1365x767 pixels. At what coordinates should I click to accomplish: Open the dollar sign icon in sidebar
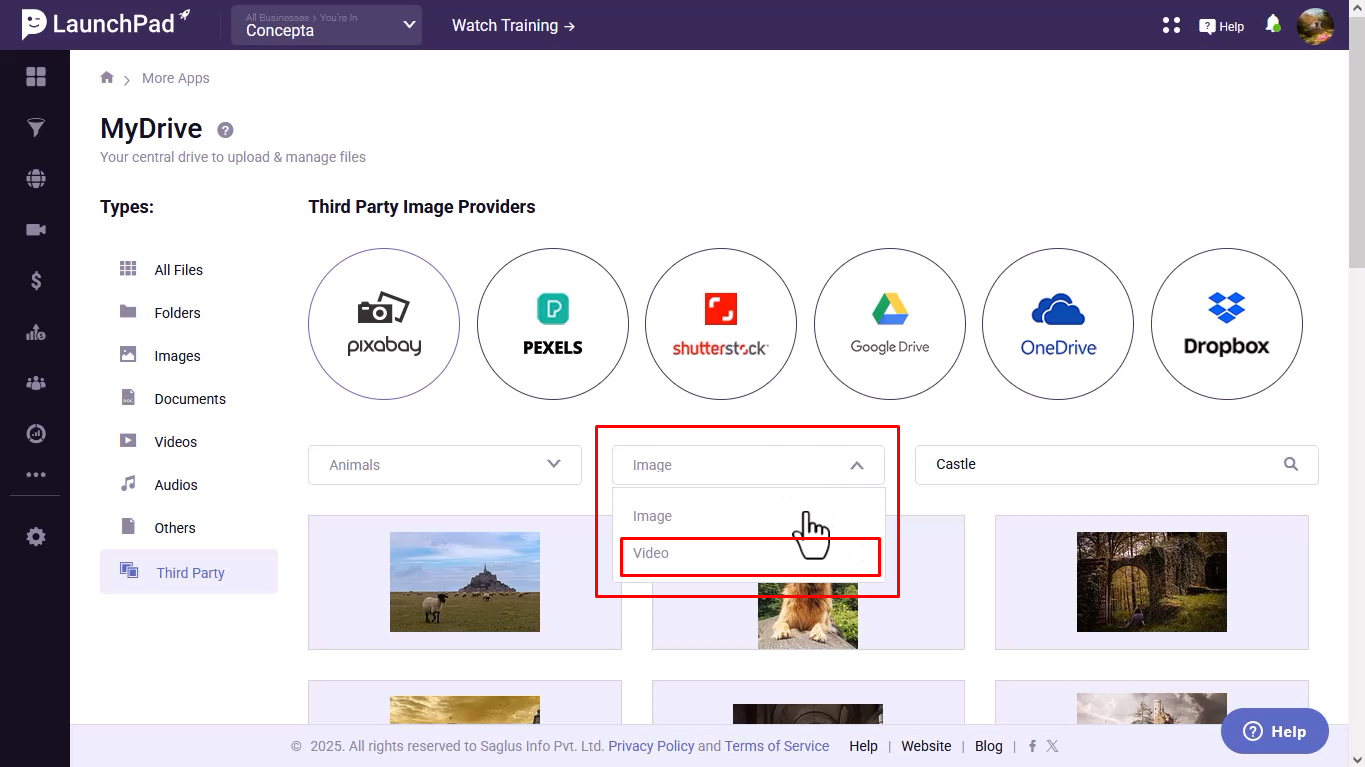(x=36, y=281)
